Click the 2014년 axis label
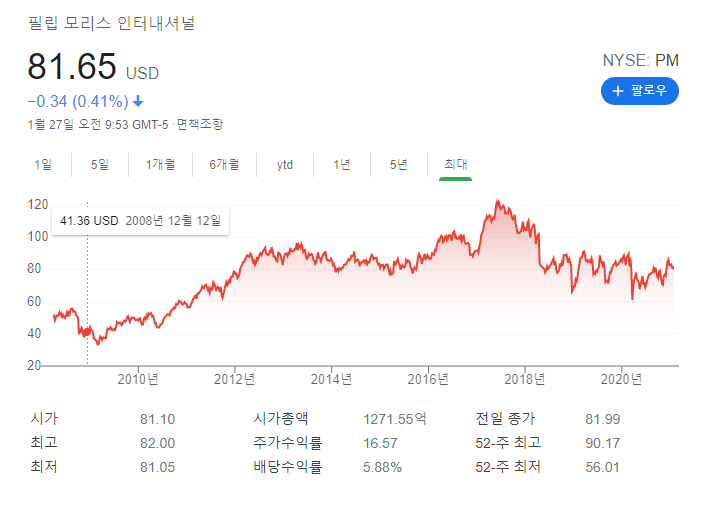 click(331, 379)
